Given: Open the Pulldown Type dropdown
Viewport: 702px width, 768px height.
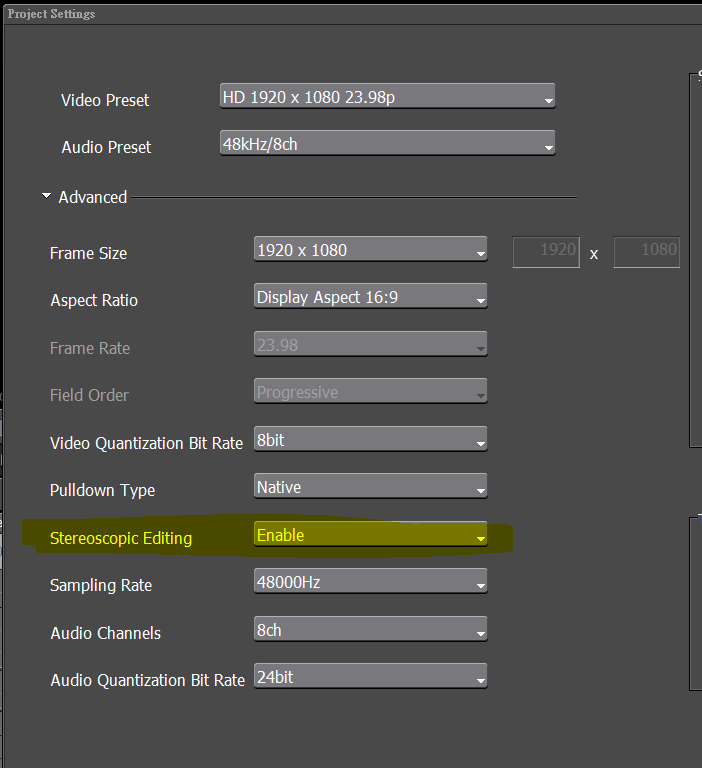Looking at the screenshot, I should pos(370,488).
